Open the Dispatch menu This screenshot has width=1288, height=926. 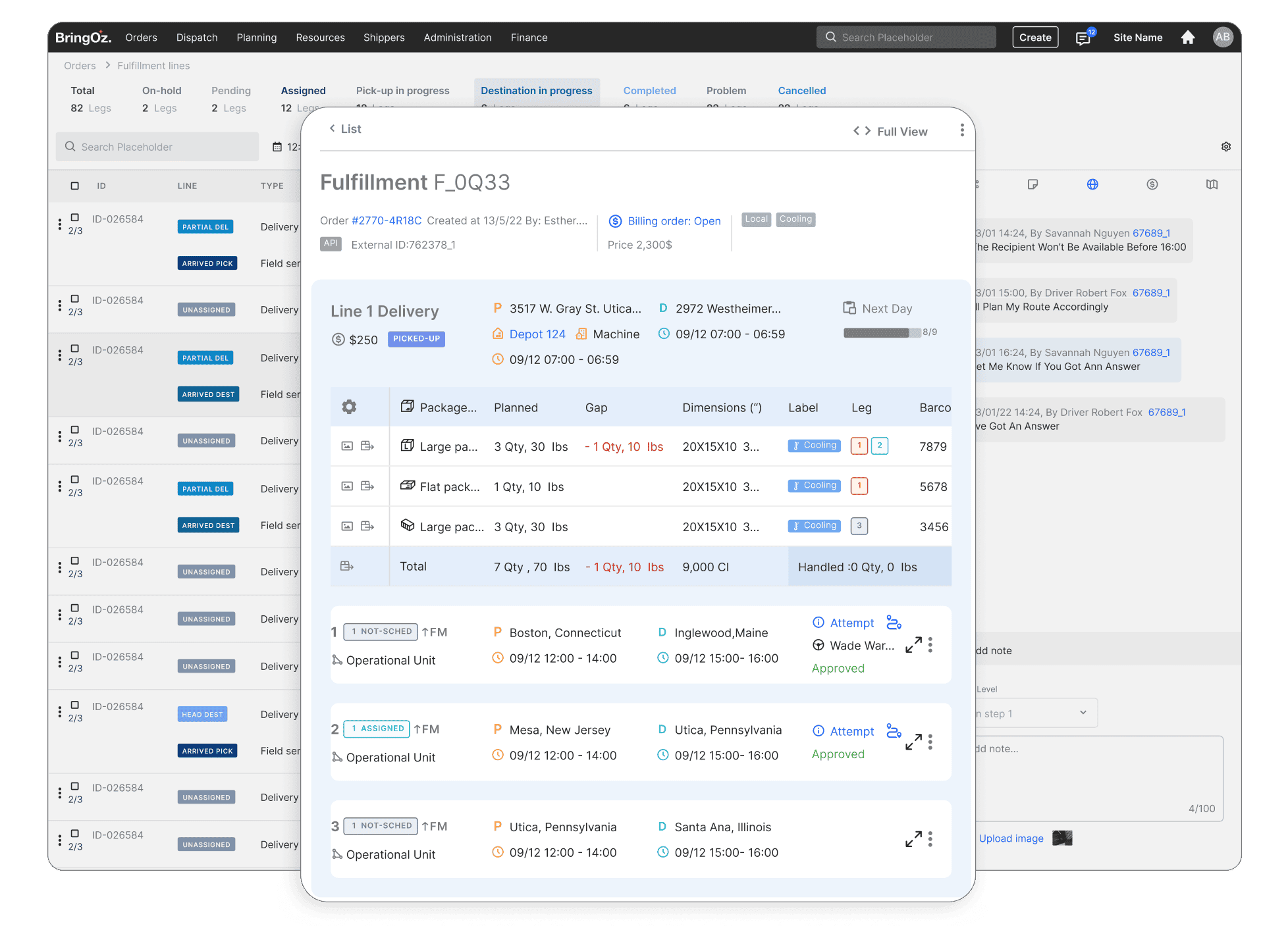coord(197,38)
